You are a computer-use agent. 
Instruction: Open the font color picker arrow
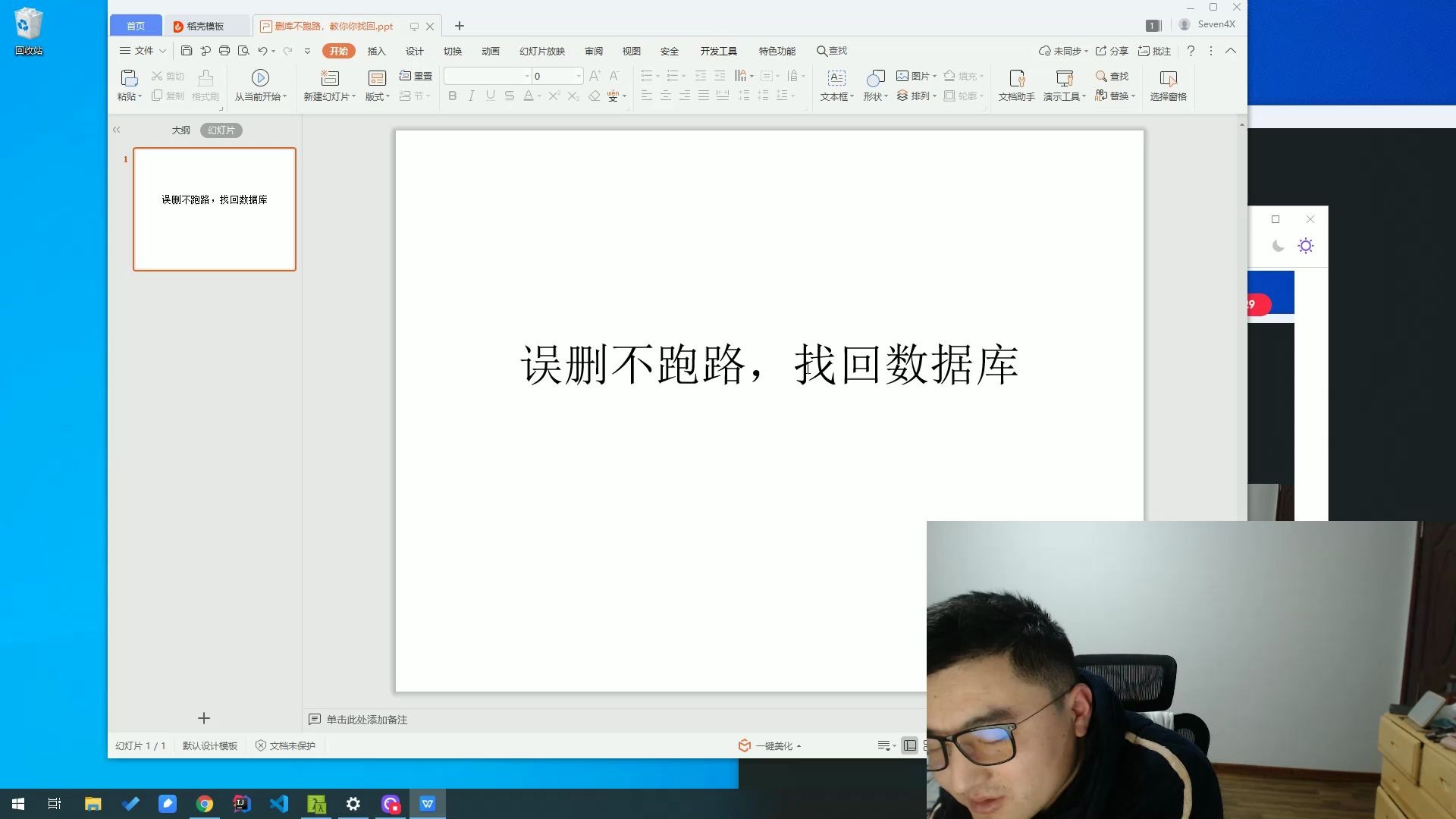click(x=539, y=96)
